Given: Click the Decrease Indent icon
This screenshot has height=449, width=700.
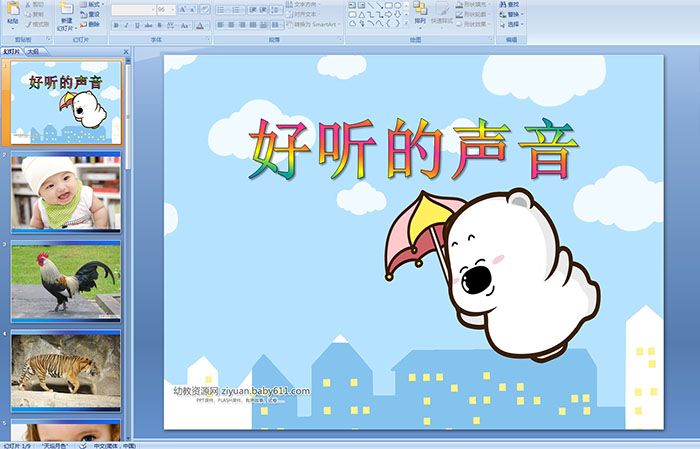Looking at the screenshot, I should coord(253,10).
